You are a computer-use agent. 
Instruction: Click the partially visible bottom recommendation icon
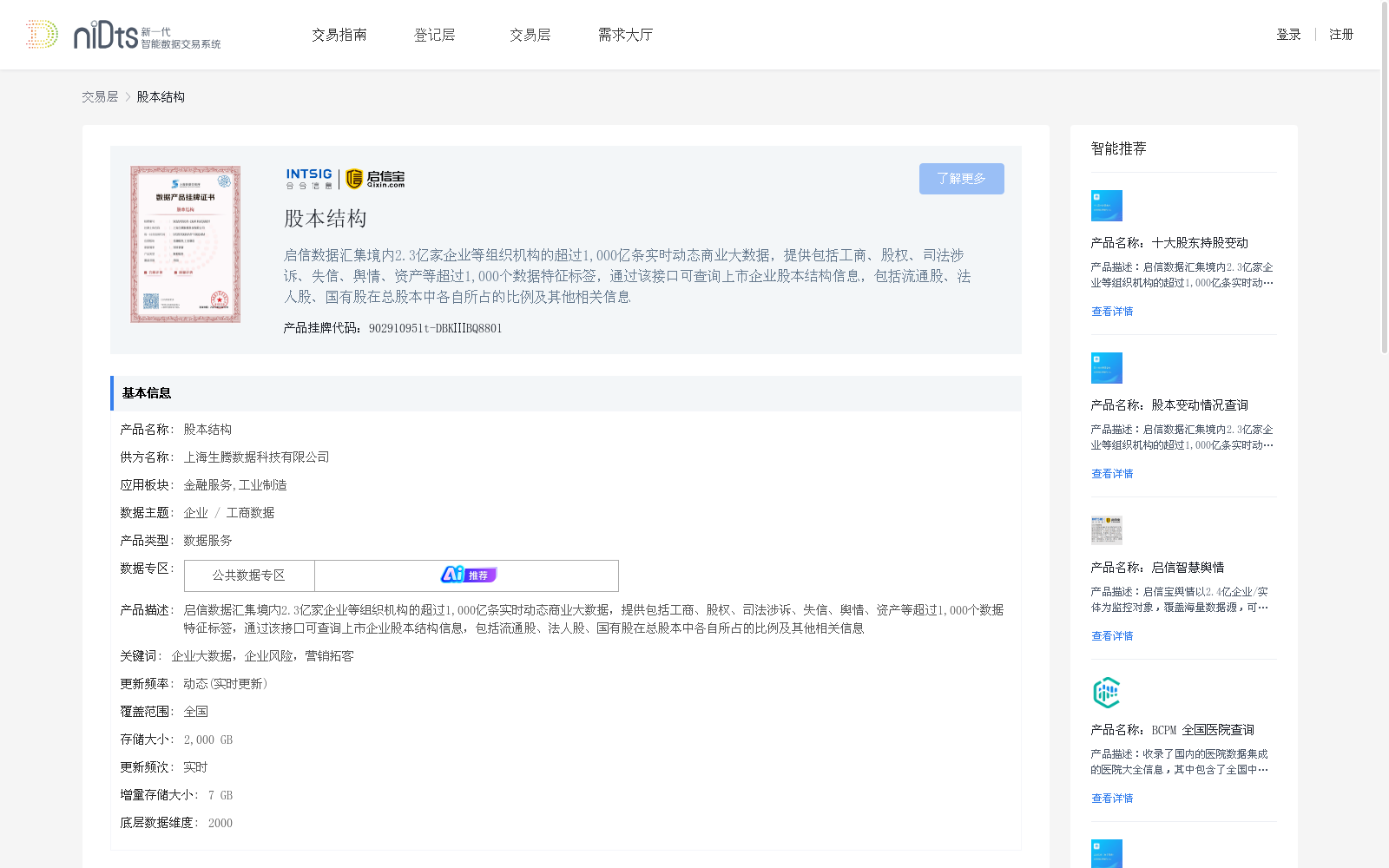click(x=1107, y=853)
